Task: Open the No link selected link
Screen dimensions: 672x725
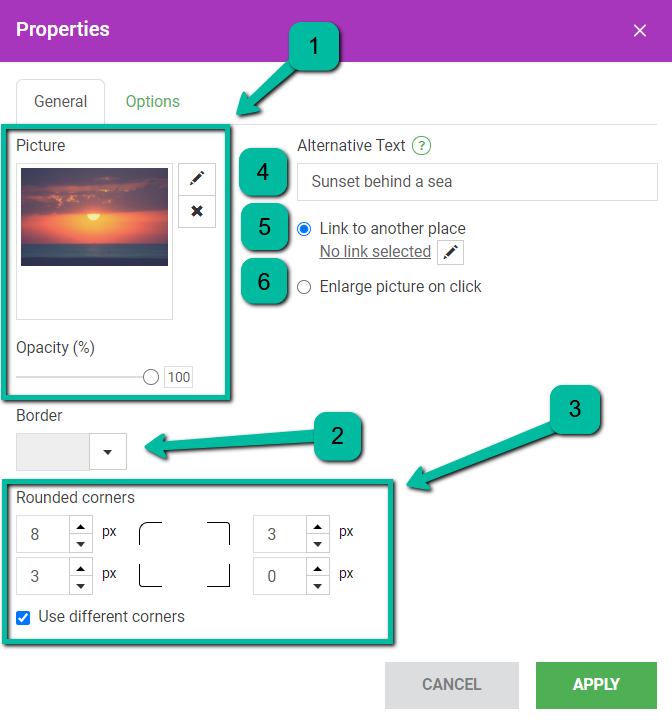Action: [375, 252]
